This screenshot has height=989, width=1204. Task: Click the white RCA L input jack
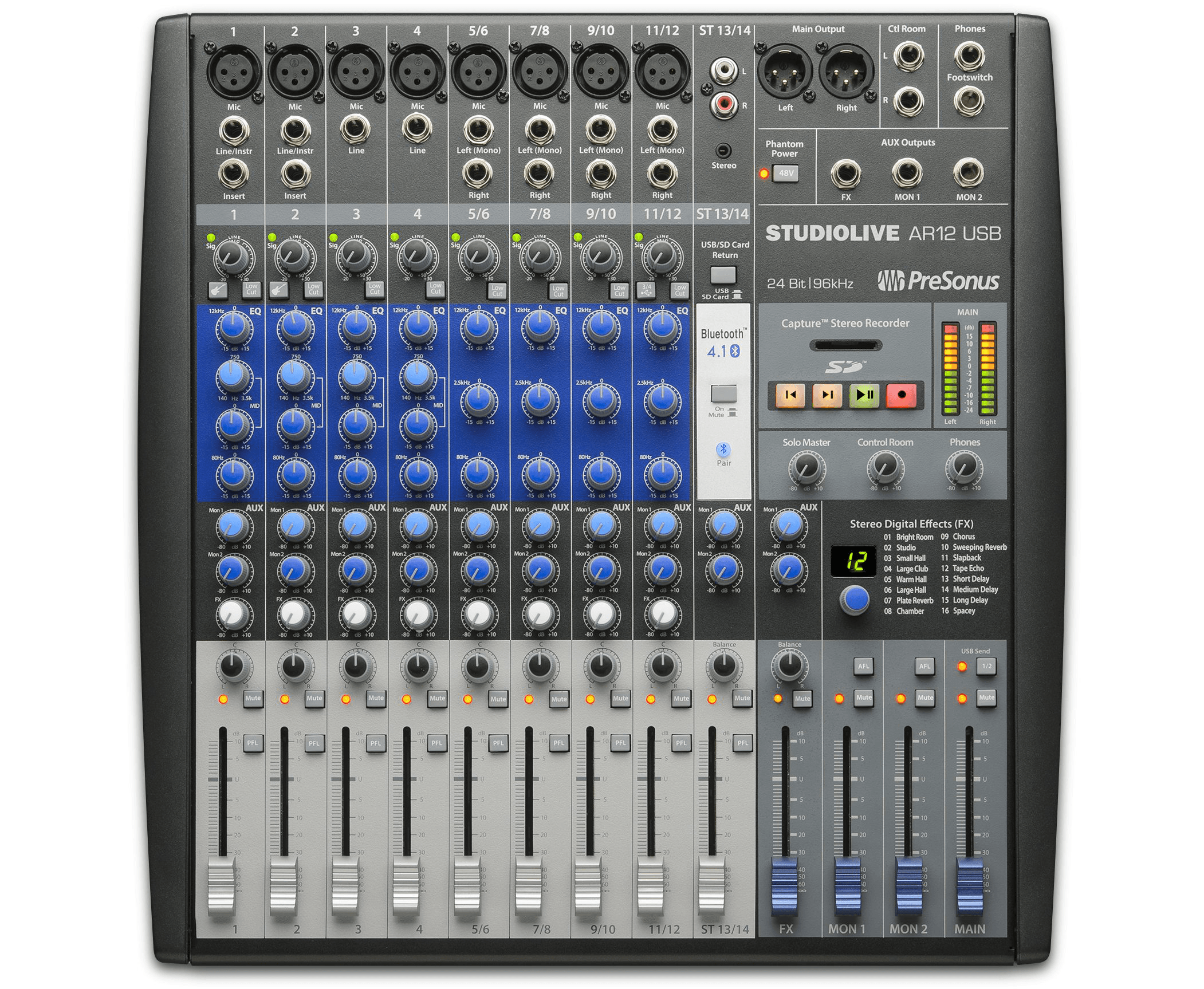[724, 71]
